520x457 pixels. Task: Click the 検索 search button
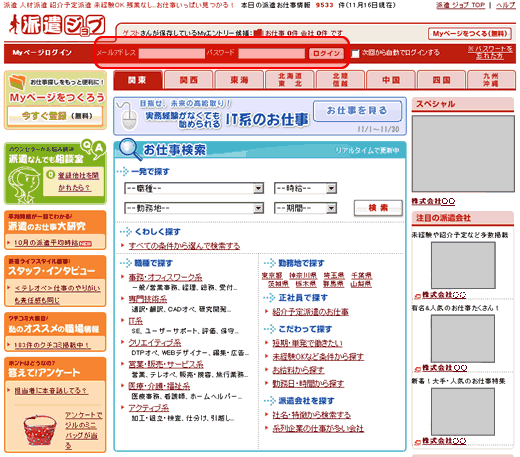point(378,208)
